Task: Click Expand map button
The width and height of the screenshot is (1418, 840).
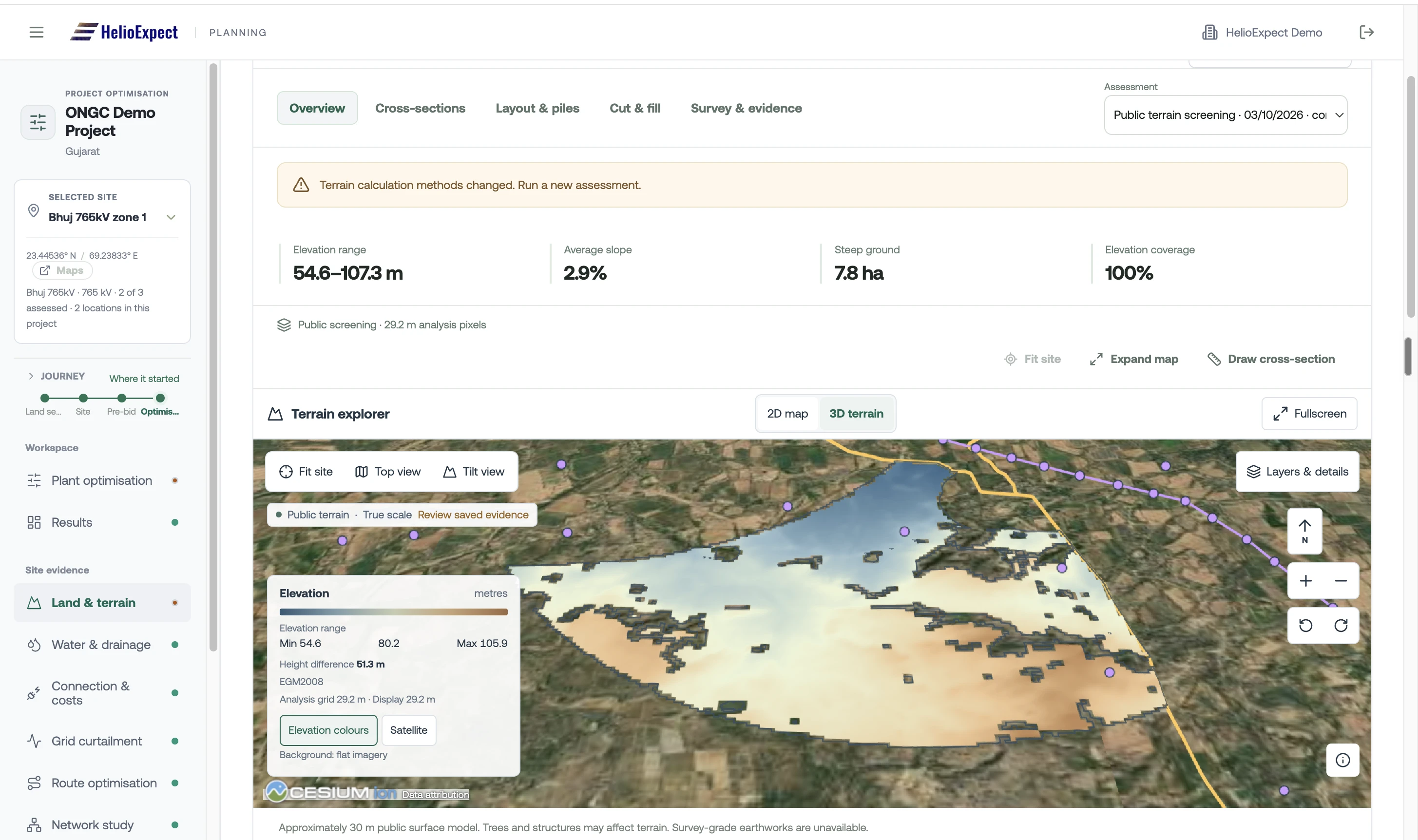Action: tap(1134, 359)
